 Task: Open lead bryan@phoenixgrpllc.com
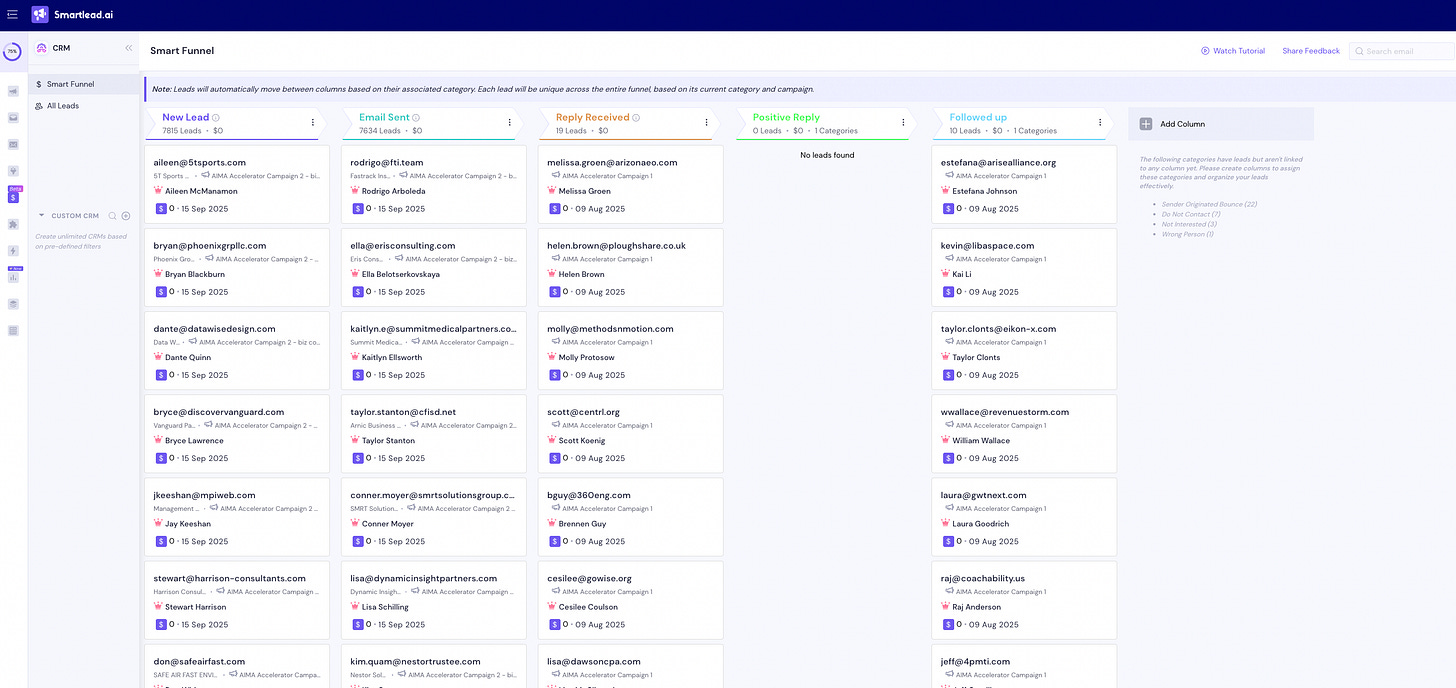237,267
